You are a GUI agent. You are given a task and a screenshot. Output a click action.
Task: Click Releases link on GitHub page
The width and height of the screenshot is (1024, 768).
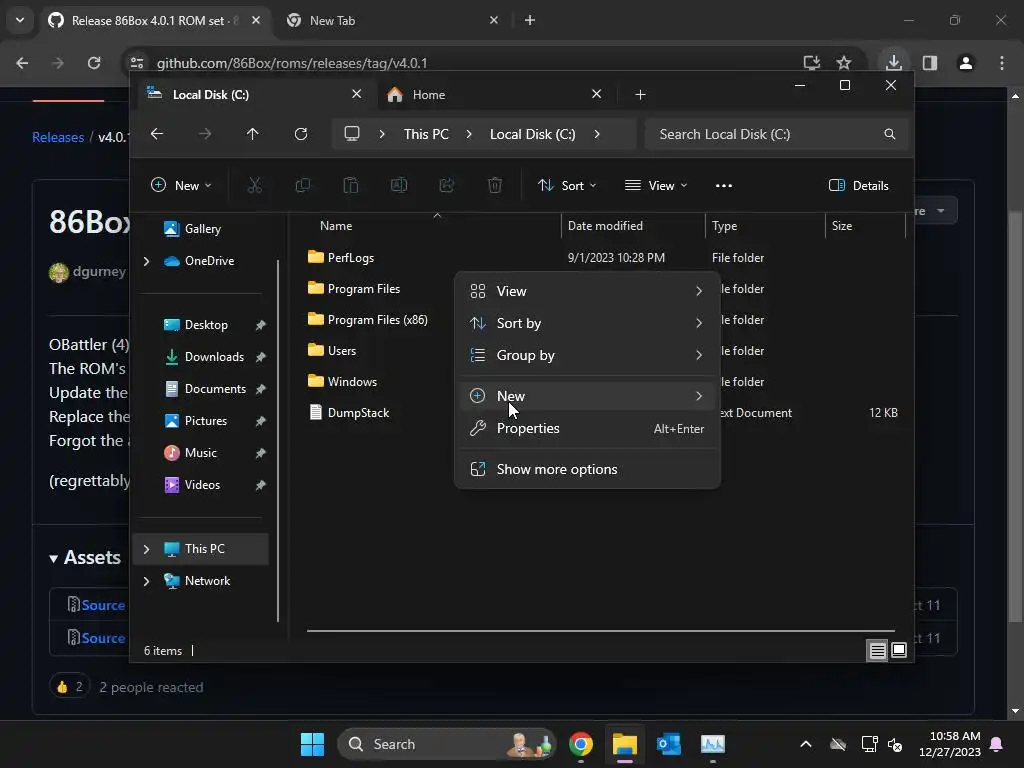tap(58, 137)
